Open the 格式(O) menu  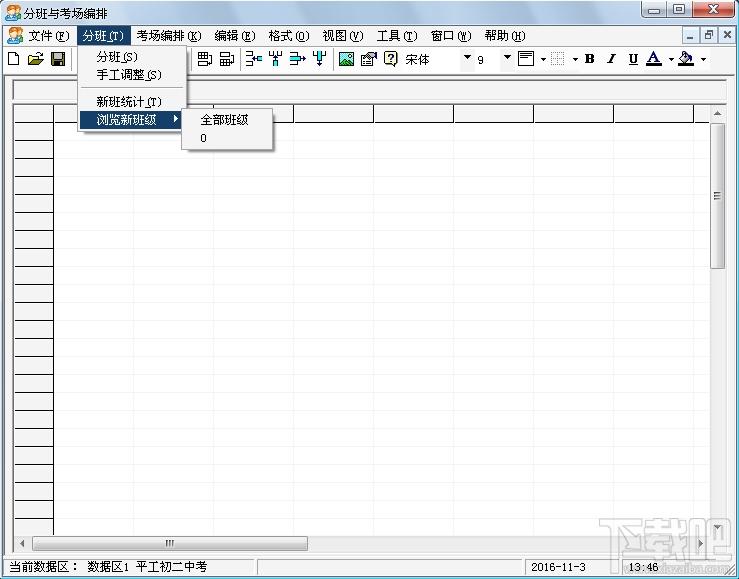pos(288,36)
